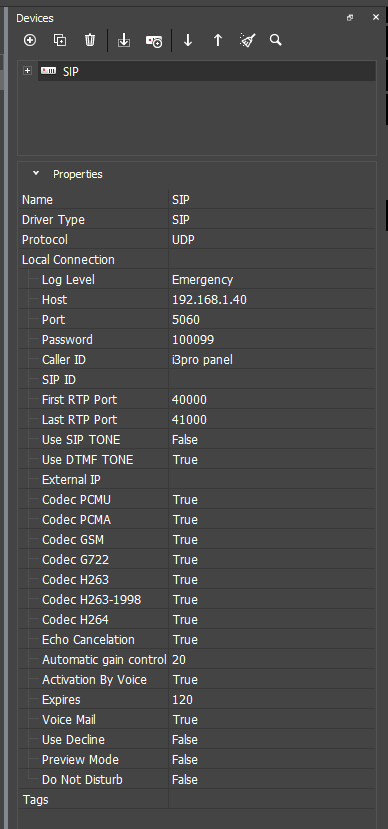
Task: Click the broom clean-up icon
Action: point(247,40)
